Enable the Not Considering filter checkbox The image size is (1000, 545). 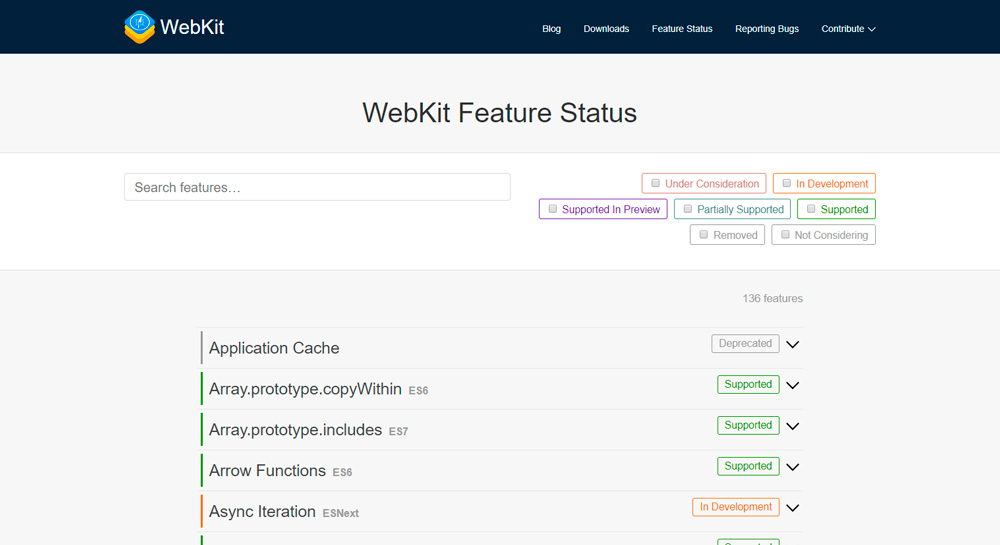(785, 235)
